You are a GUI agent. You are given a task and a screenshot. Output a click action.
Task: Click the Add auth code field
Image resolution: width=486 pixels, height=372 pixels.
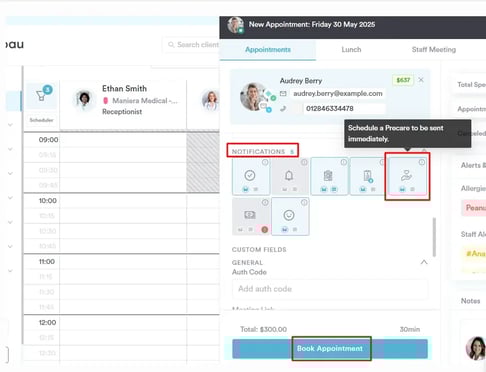(x=330, y=289)
